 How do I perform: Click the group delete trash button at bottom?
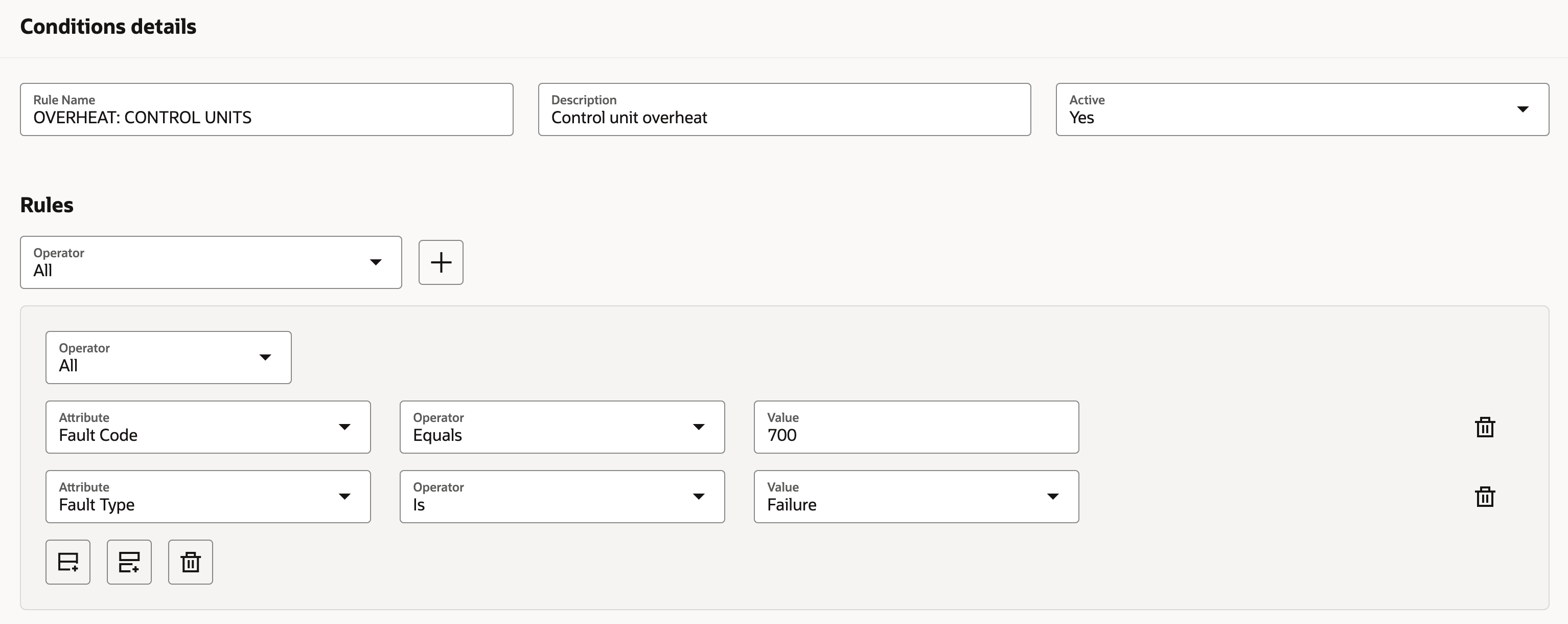pyautogui.click(x=191, y=562)
